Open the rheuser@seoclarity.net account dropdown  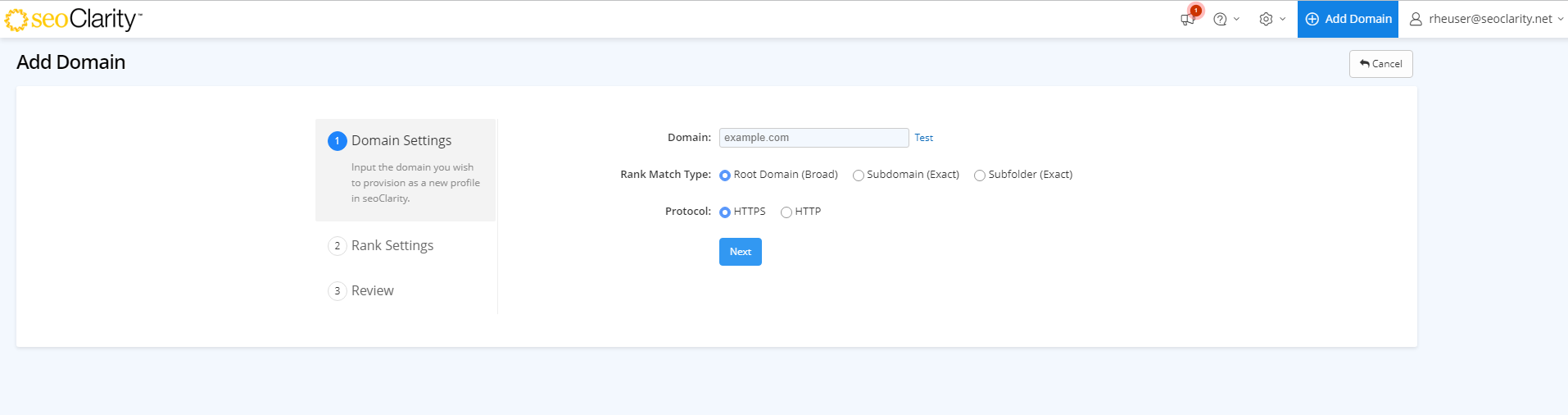click(1491, 19)
